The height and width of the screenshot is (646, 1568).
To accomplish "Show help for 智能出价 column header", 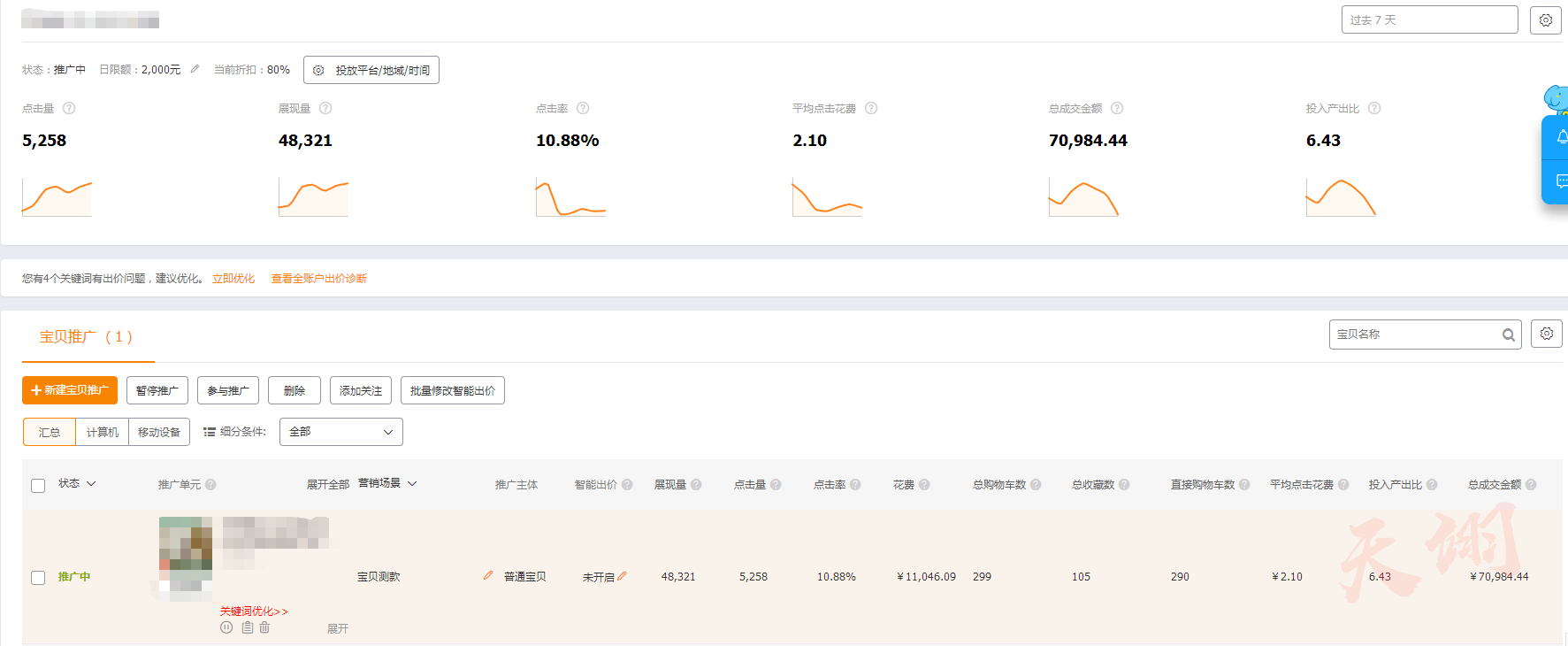I will 627,484.
